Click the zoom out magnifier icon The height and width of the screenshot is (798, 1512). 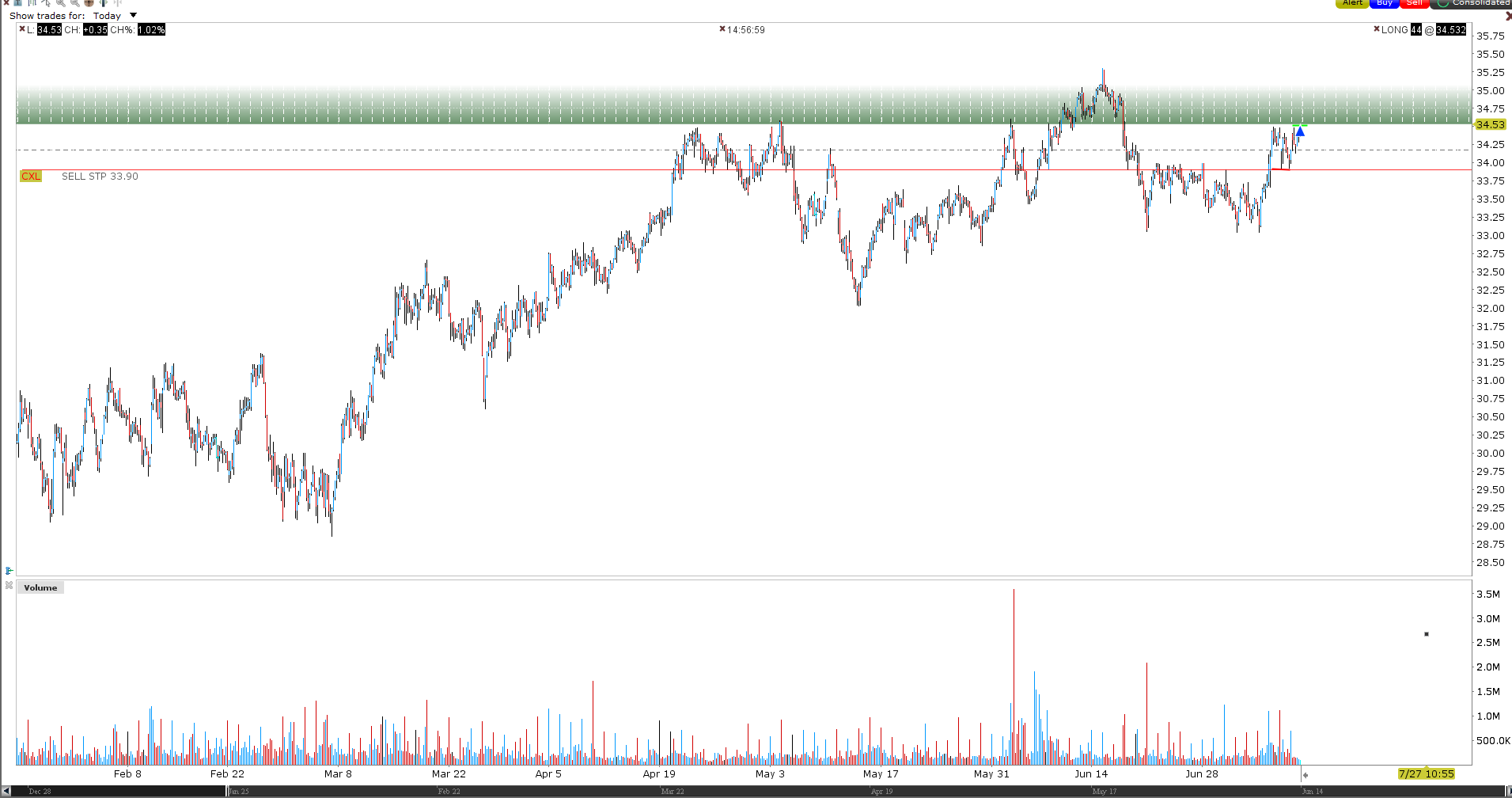pos(74,2)
